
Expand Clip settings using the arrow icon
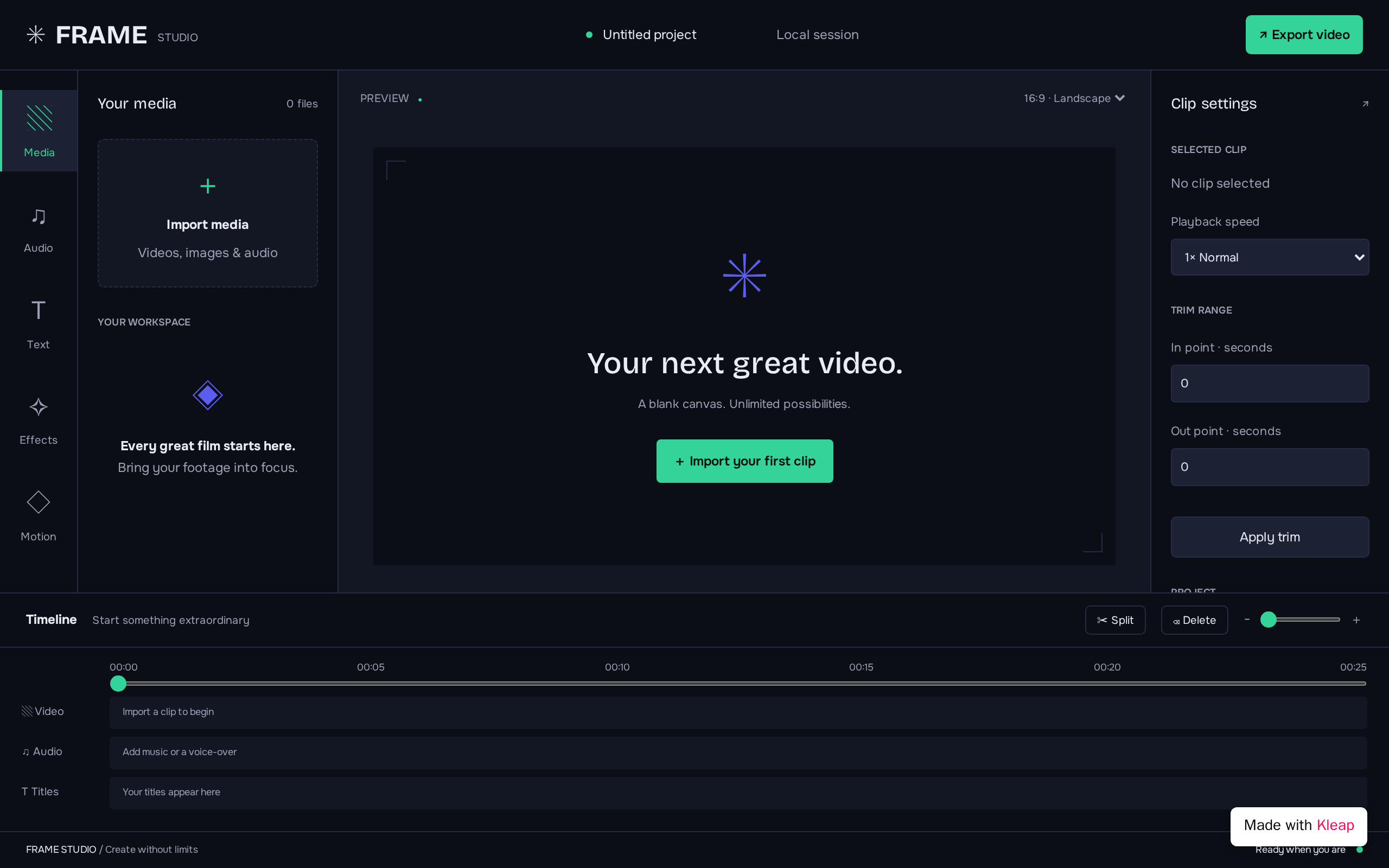coord(1365,104)
